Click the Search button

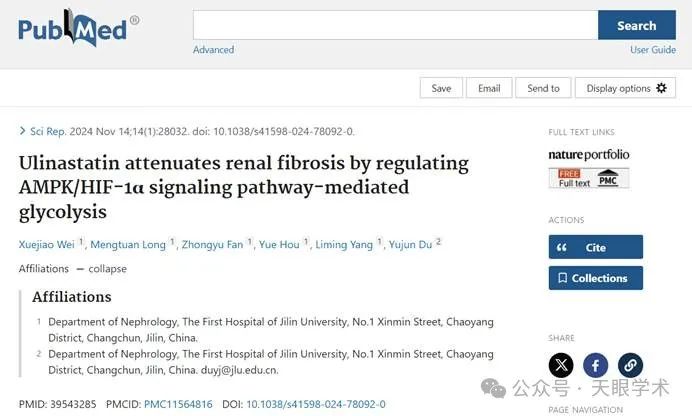pos(637,26)
